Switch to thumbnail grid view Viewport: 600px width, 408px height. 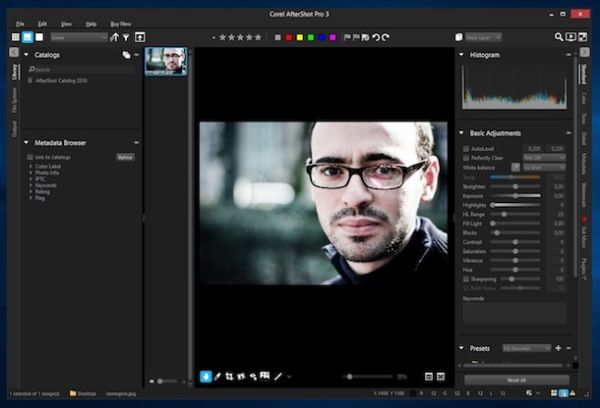(x=16, y=37)
